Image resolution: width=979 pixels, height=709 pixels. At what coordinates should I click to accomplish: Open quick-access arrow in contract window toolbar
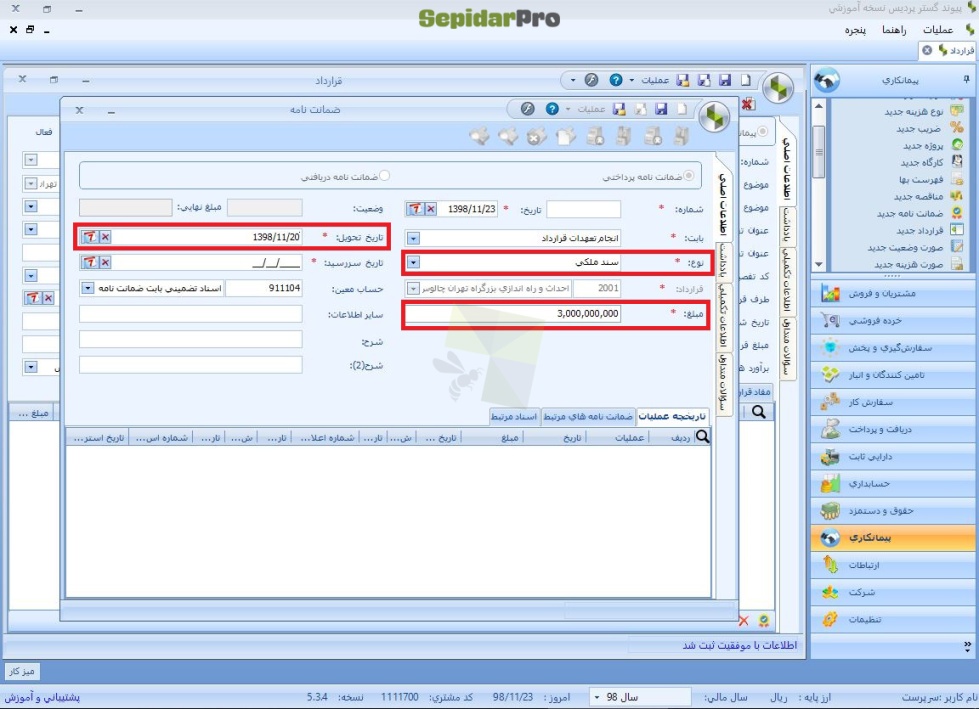[573, 80]
